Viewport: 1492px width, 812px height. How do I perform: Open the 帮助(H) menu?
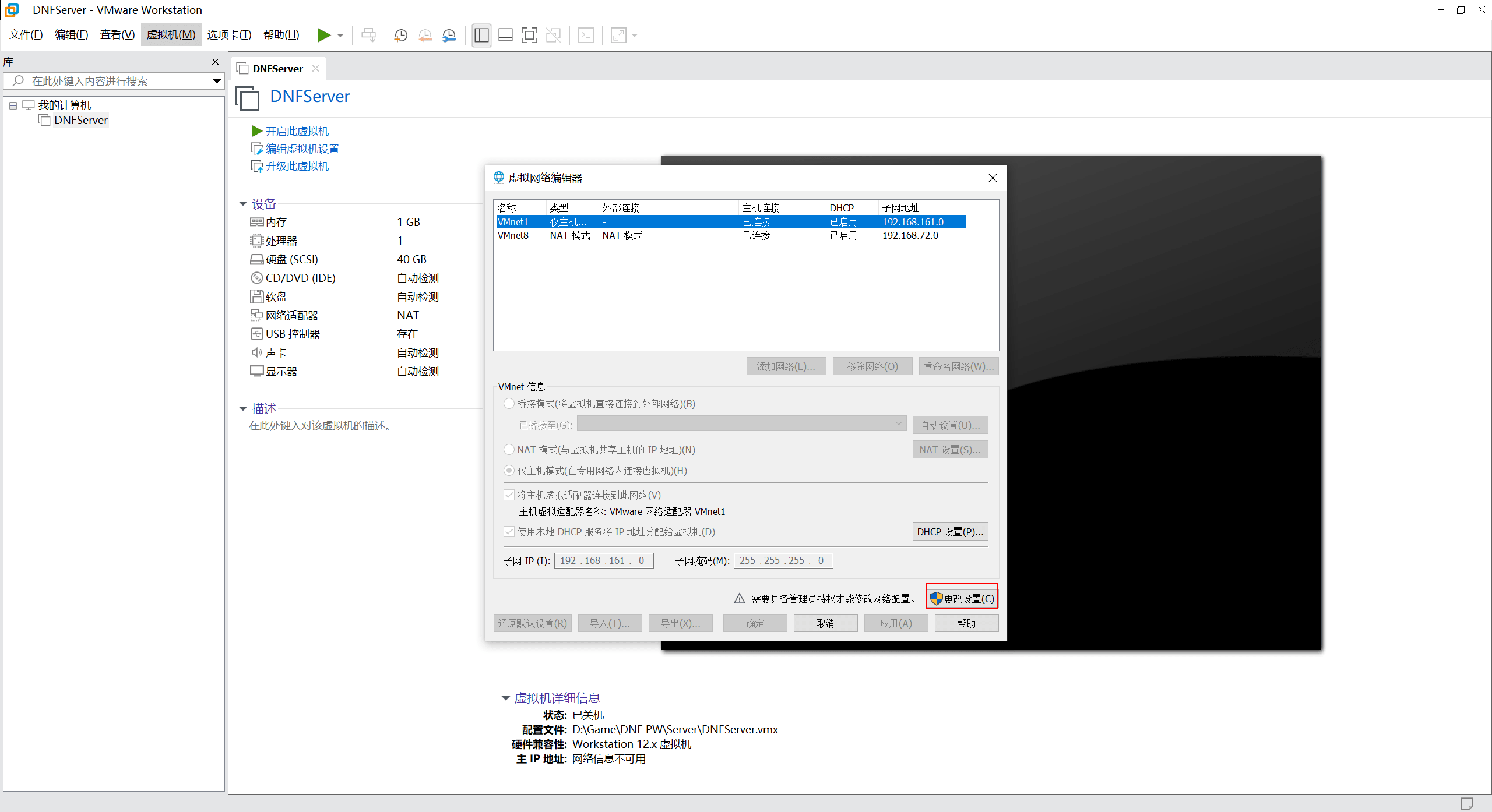pyautogui.click(x=281, y=35)
